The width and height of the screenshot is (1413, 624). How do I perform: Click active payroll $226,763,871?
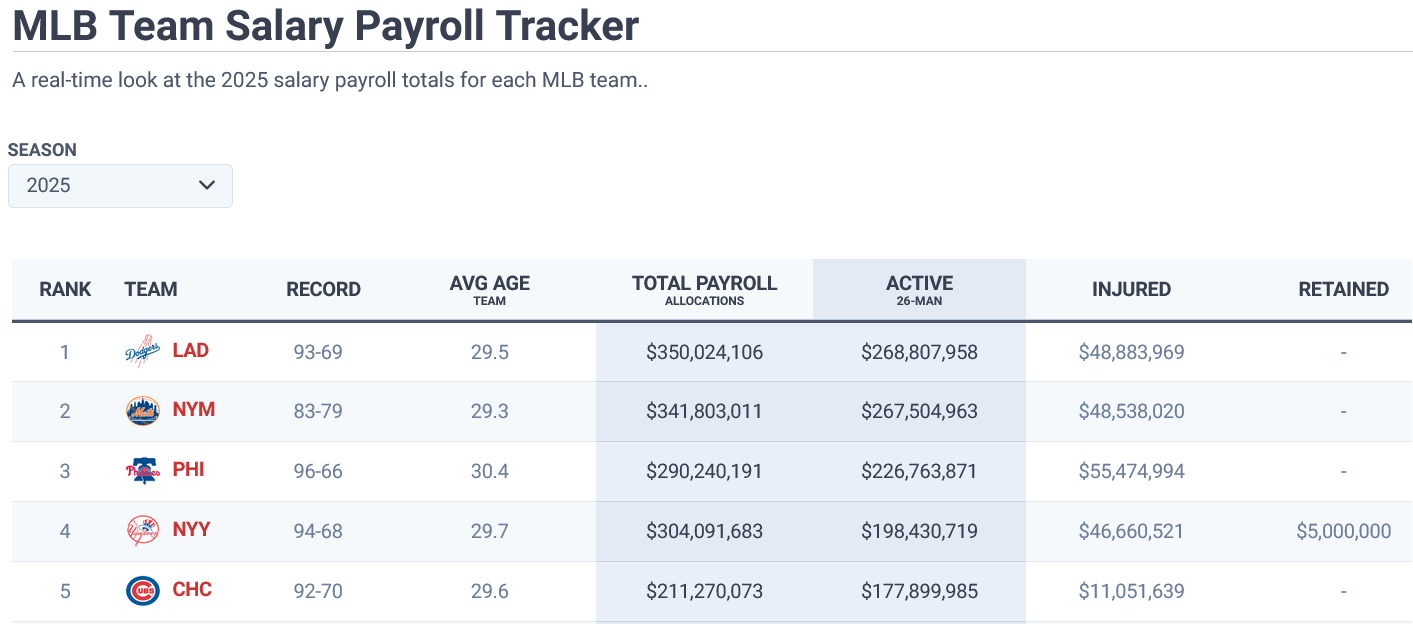coord(919,471)
